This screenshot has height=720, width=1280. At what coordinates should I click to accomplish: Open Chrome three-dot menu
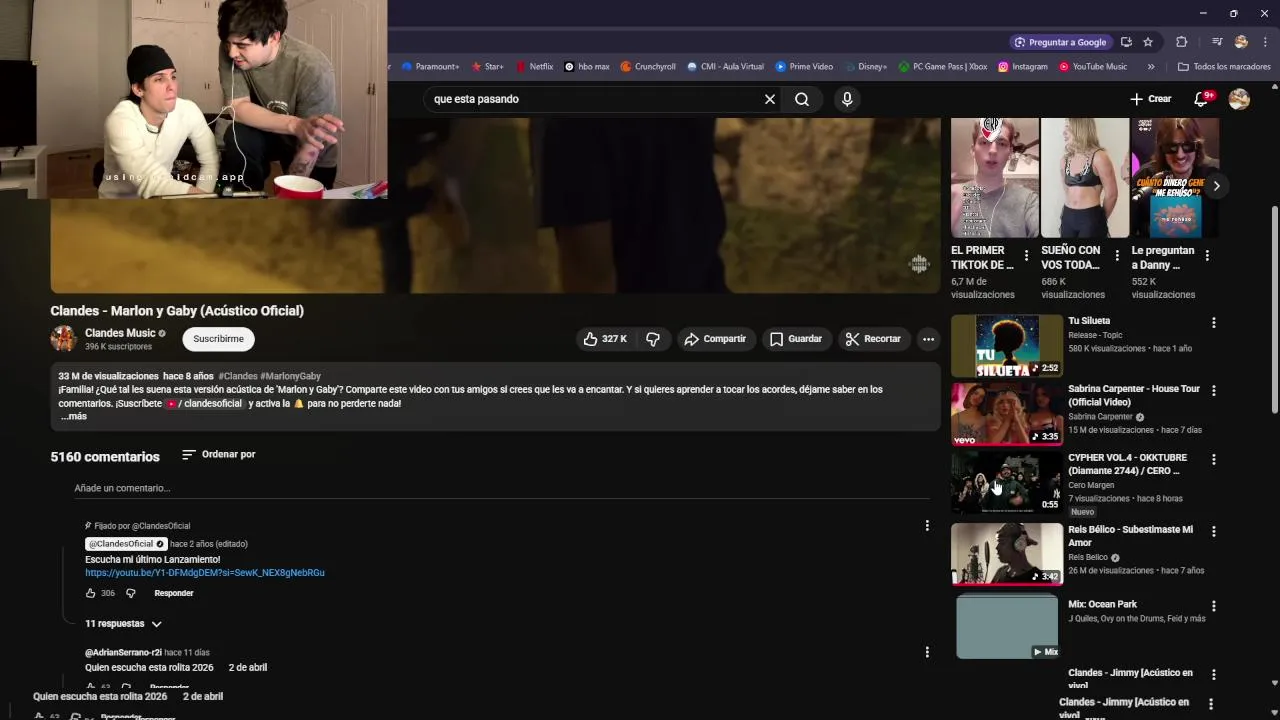pos(1264,42)
